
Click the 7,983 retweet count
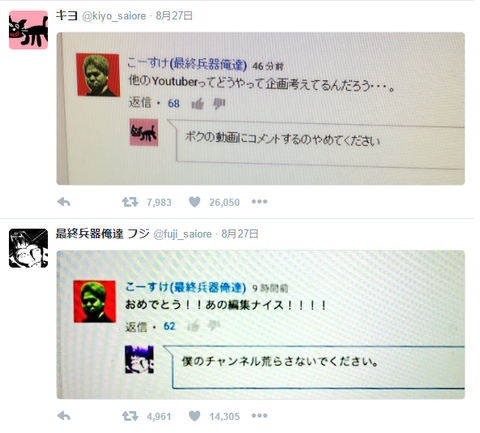click(159, 202)
